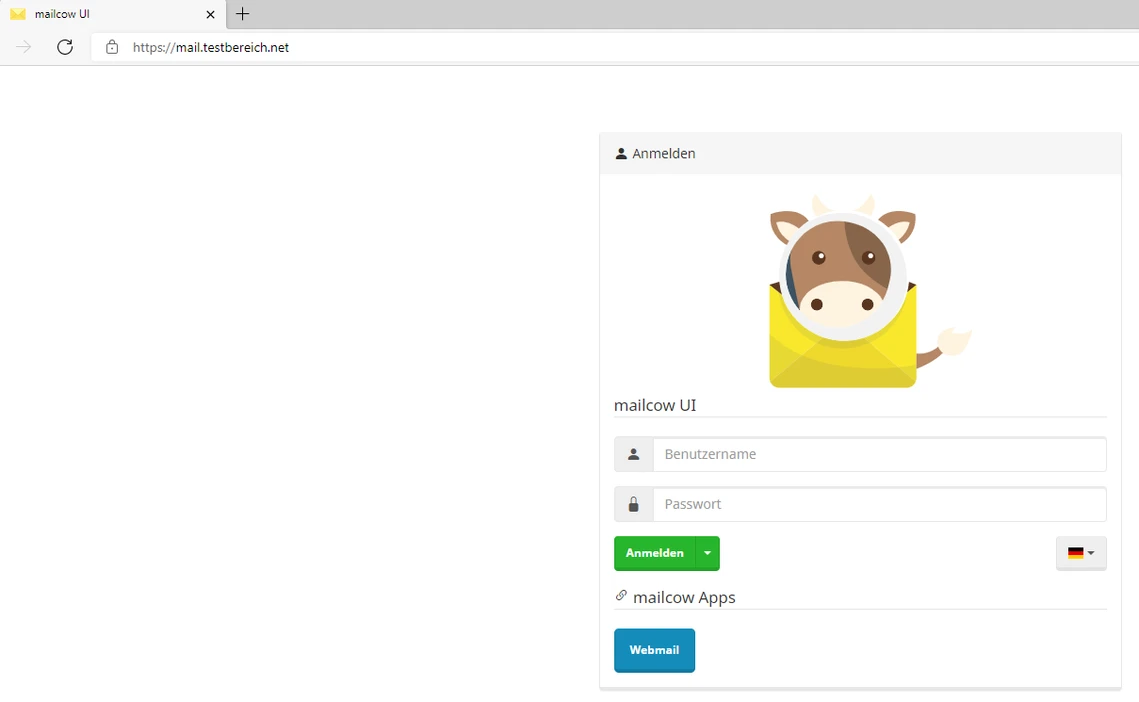
Task: Open the German flag language dropdown
Action: pyautogui.click(x=1080, y=553)
